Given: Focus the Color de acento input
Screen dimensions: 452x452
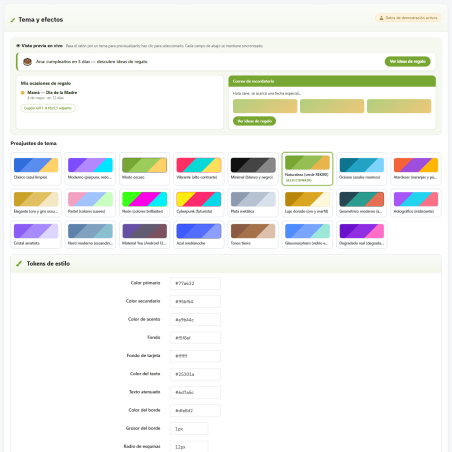Looking at the screenshot, I should pos(195,319).
